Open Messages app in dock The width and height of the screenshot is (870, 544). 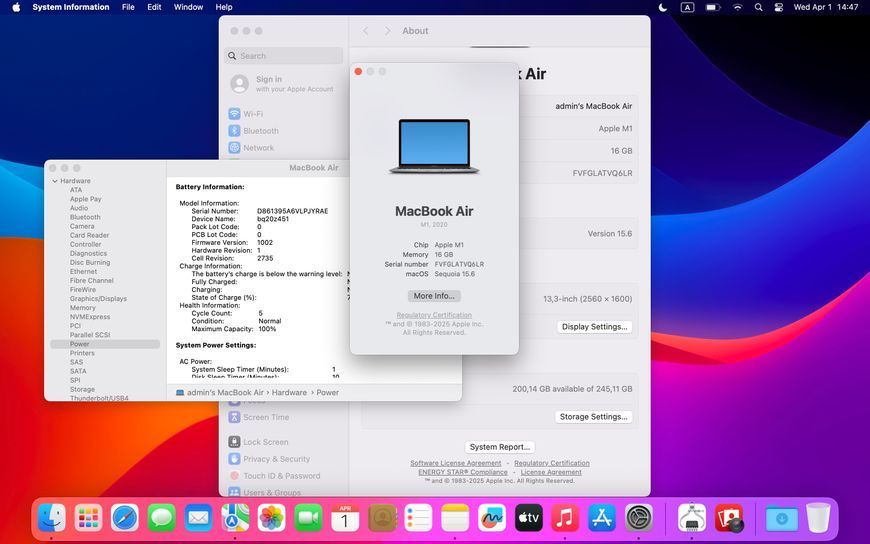pos(161,518)
